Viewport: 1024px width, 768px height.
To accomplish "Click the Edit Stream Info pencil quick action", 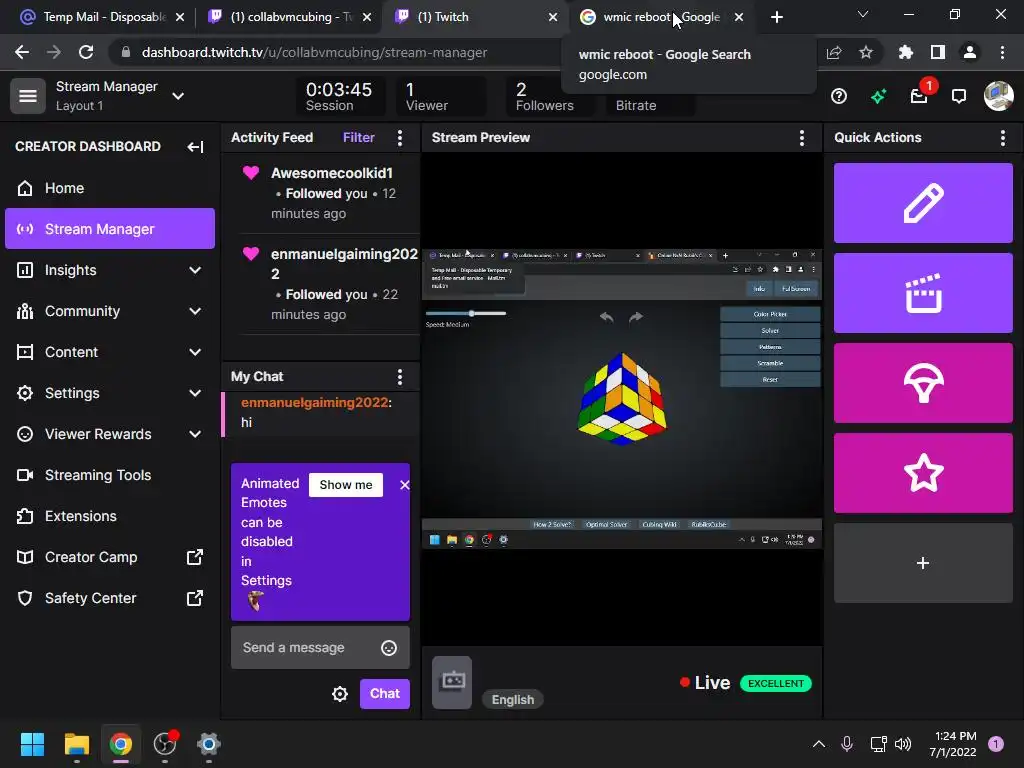I will 923,203.
